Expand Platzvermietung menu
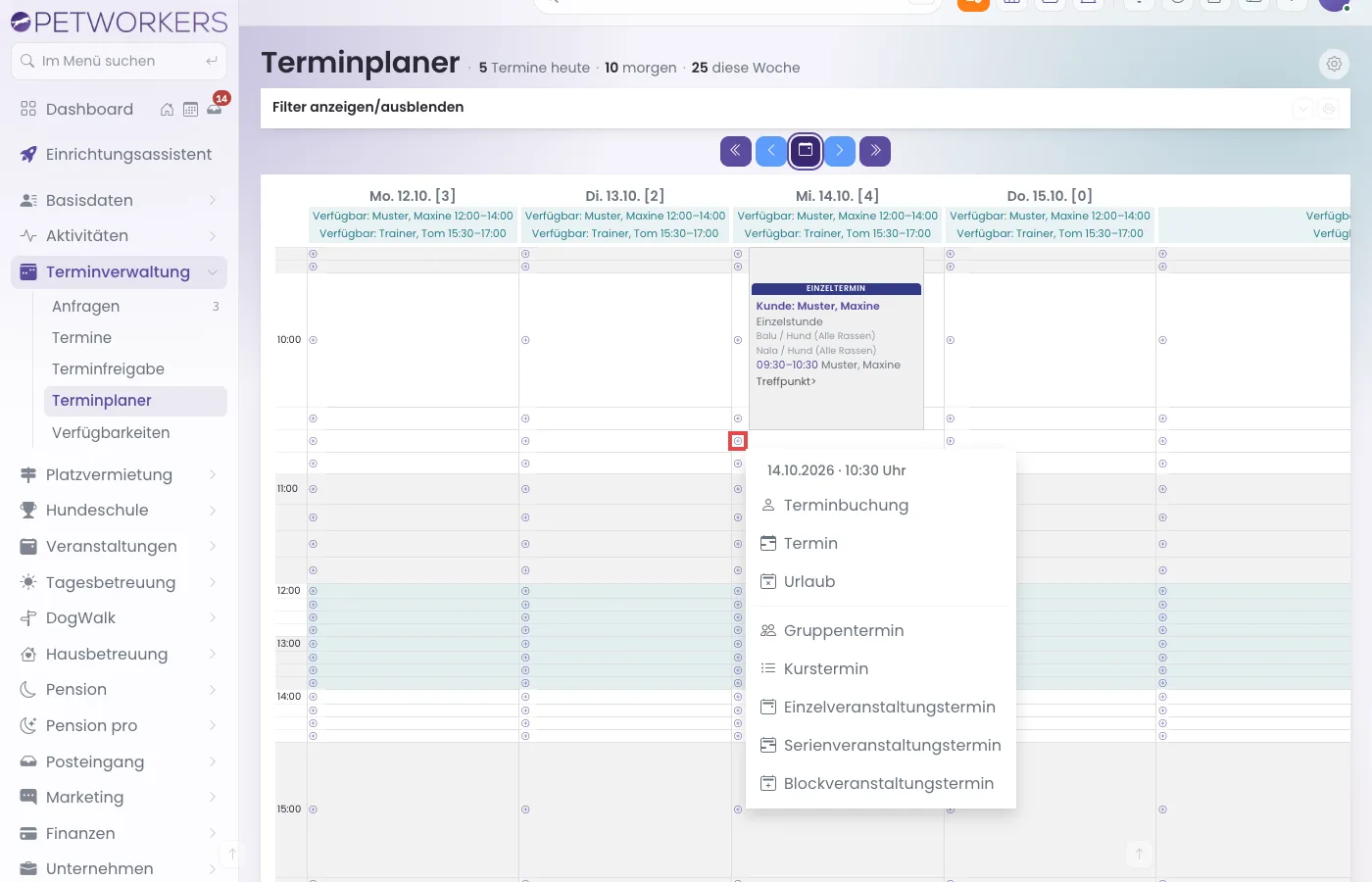1372x882 pixels. pyautogui.click(x=119, y=474)
